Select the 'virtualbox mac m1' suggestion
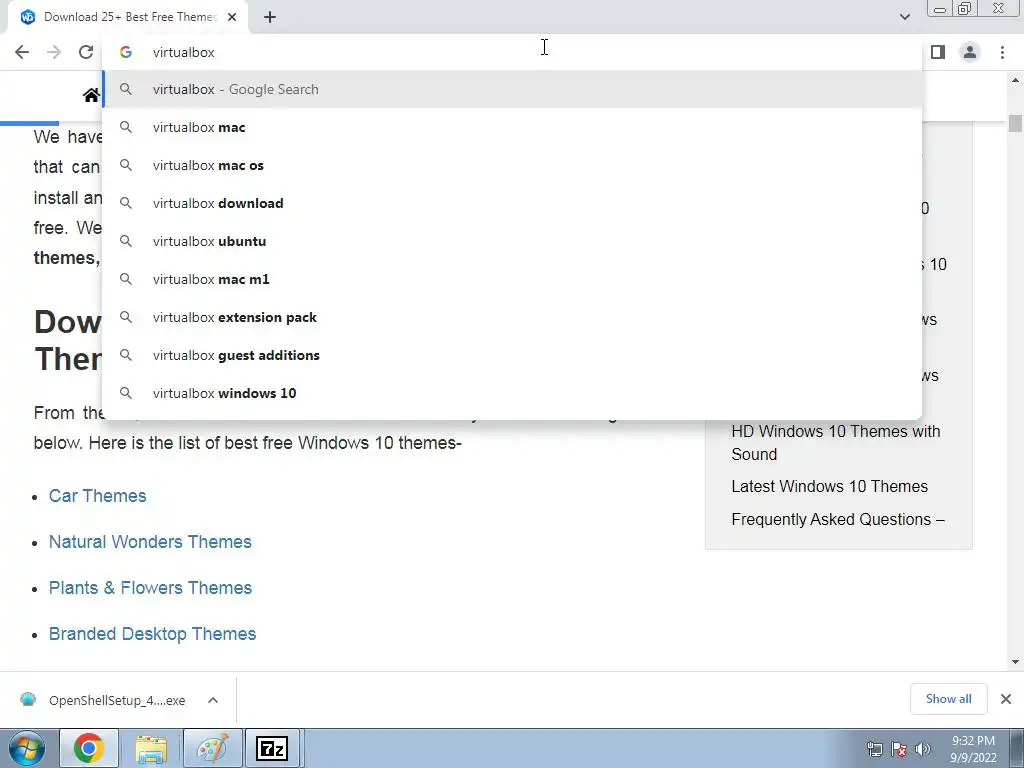Viewport: 1024px width, 768px height. pyautogui.click(x=512, y=279)
